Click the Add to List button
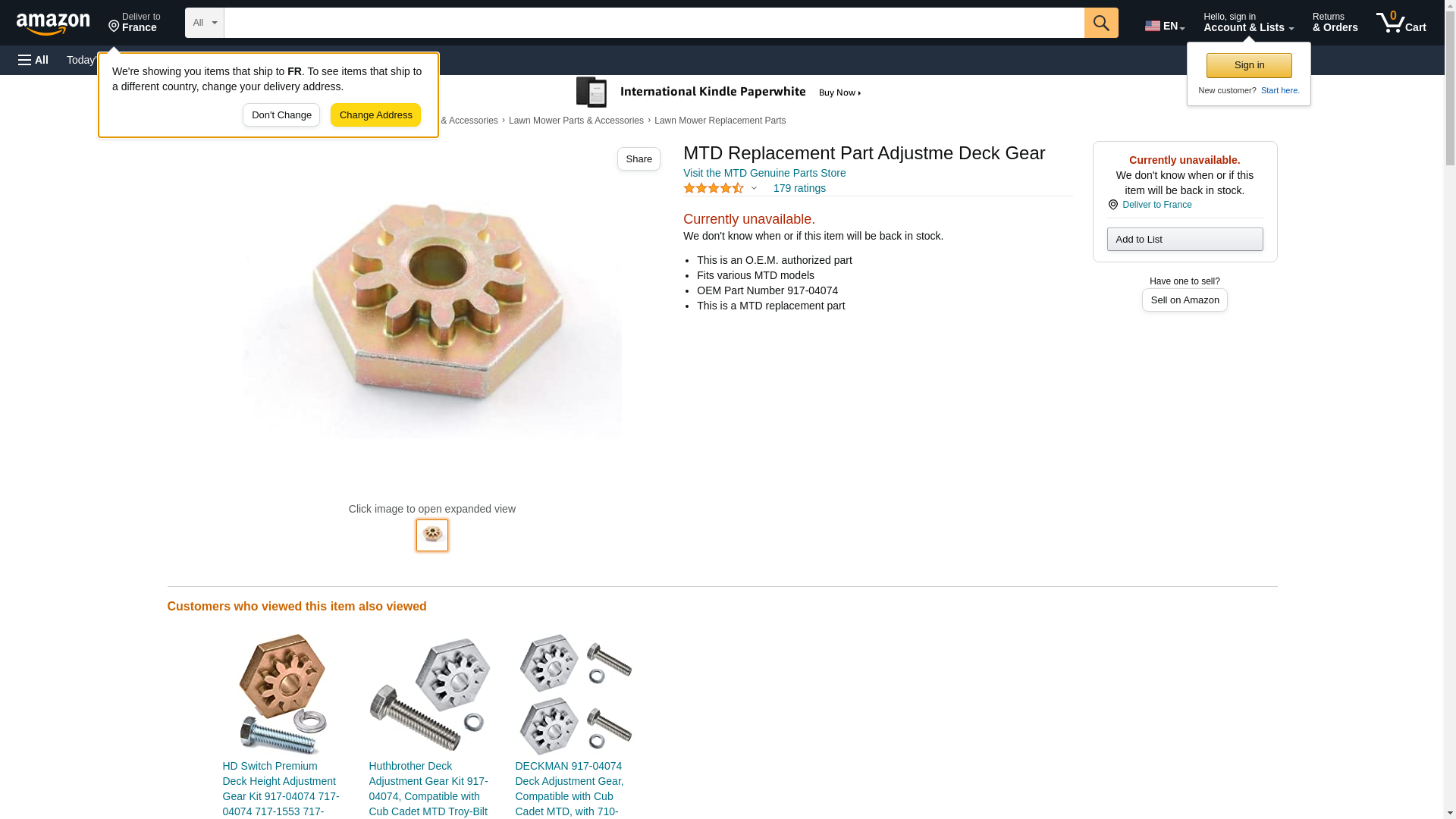1456x819 pixels. click(x=1185, y=240)
